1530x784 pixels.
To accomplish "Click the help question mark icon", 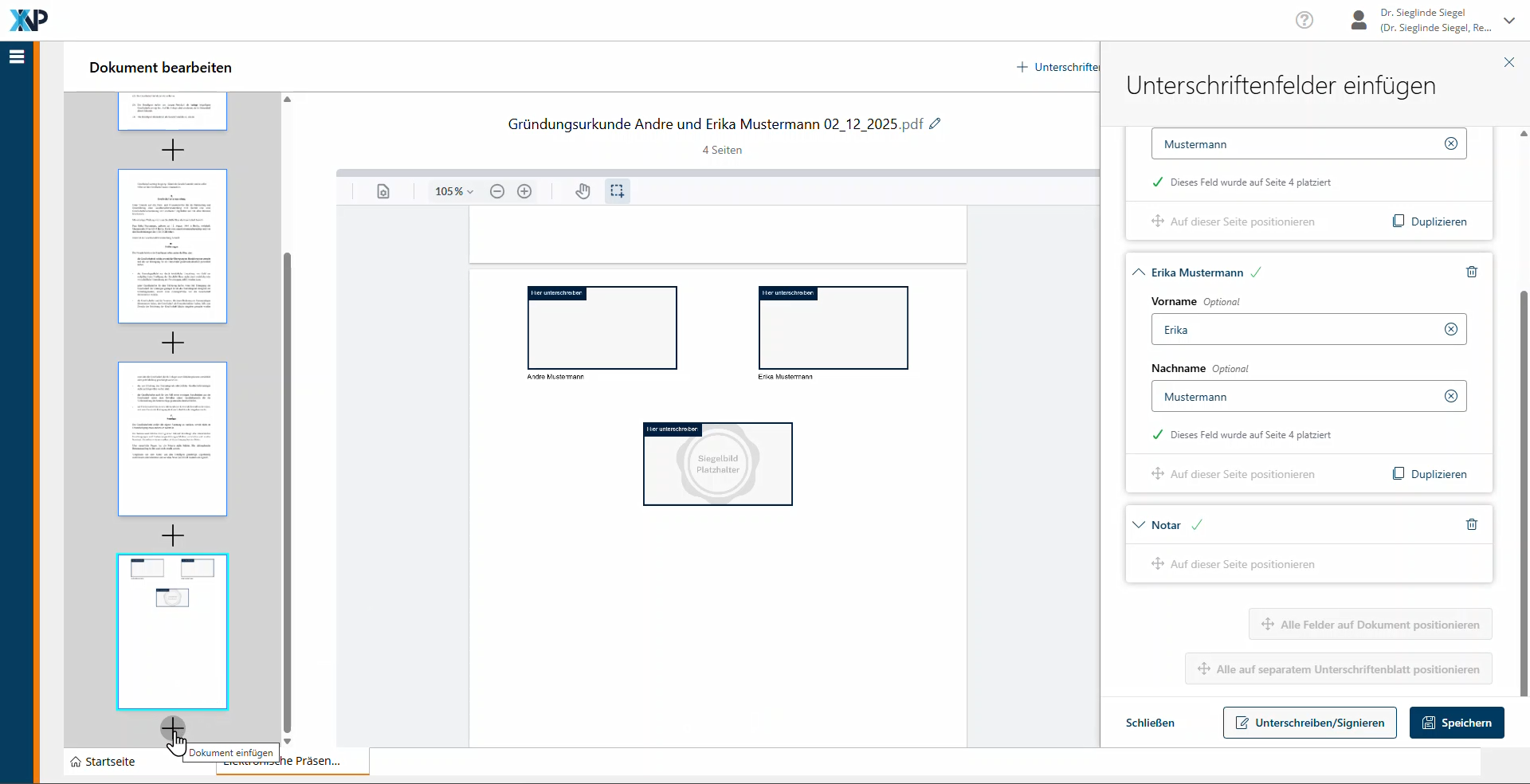I will point(1304,20).
